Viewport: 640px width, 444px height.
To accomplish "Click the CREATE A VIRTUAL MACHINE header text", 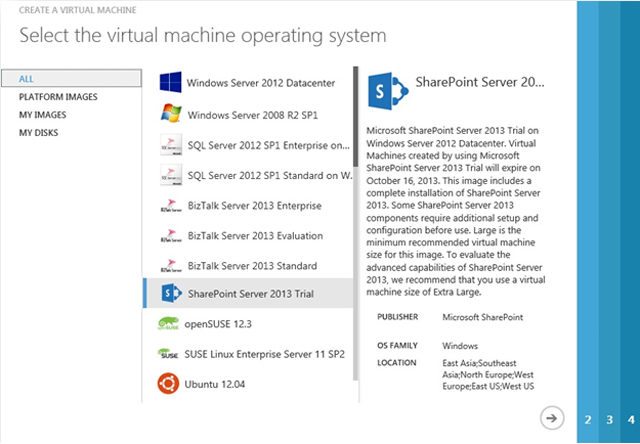I will [x=78, y=10].
